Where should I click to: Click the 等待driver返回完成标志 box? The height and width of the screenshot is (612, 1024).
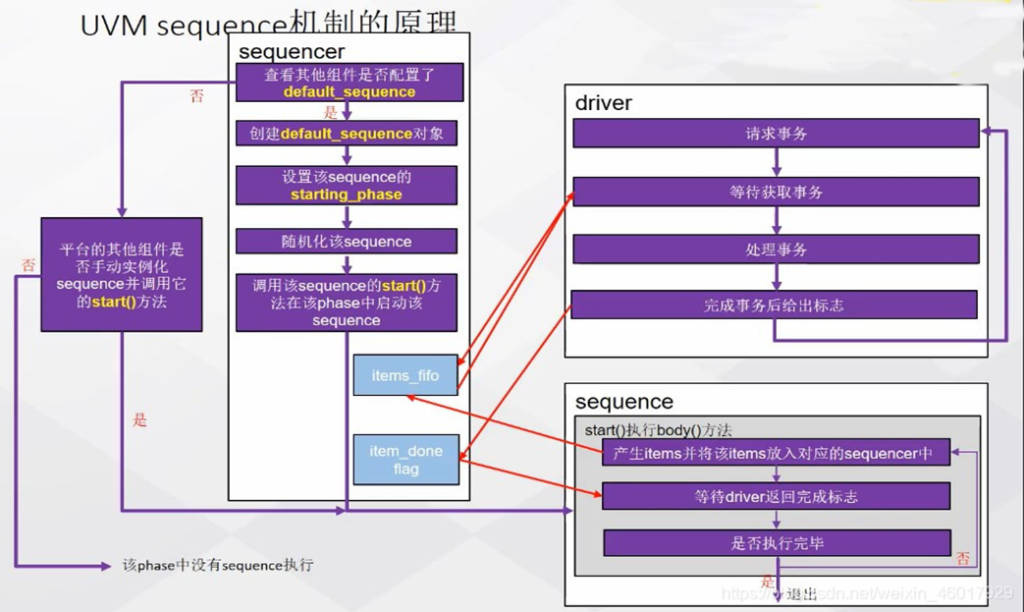(x=775, y=496)
